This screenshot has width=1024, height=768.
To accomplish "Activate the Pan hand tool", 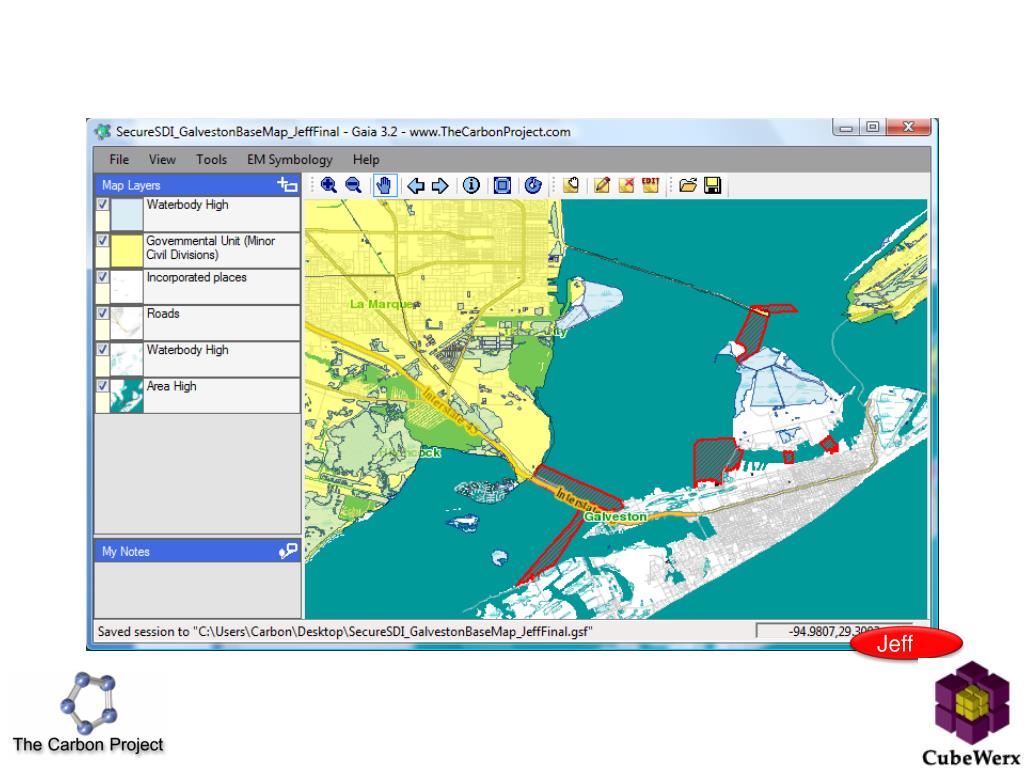I will [385, 185].
